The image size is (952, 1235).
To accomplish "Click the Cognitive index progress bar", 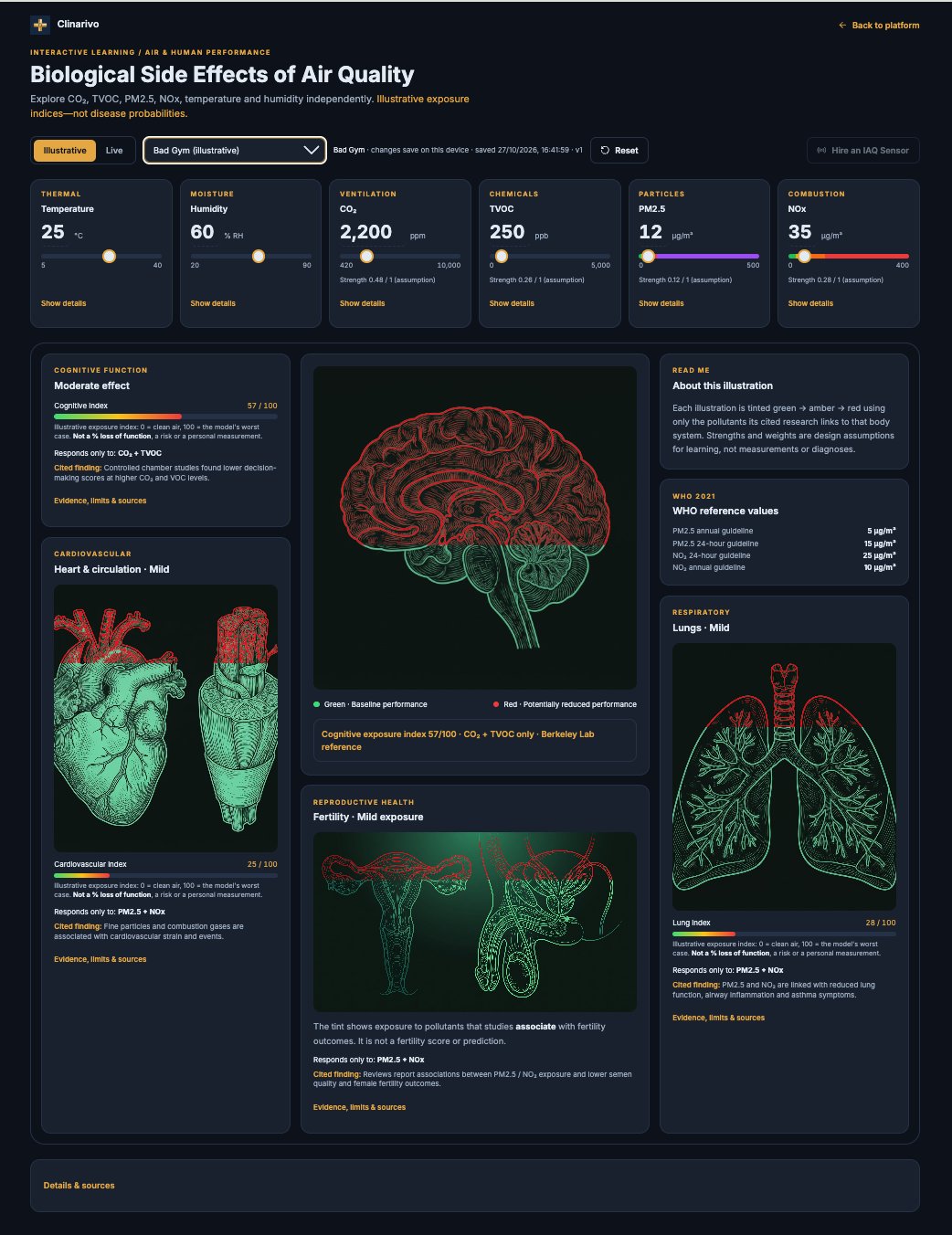I will click(x=165, y=417).
